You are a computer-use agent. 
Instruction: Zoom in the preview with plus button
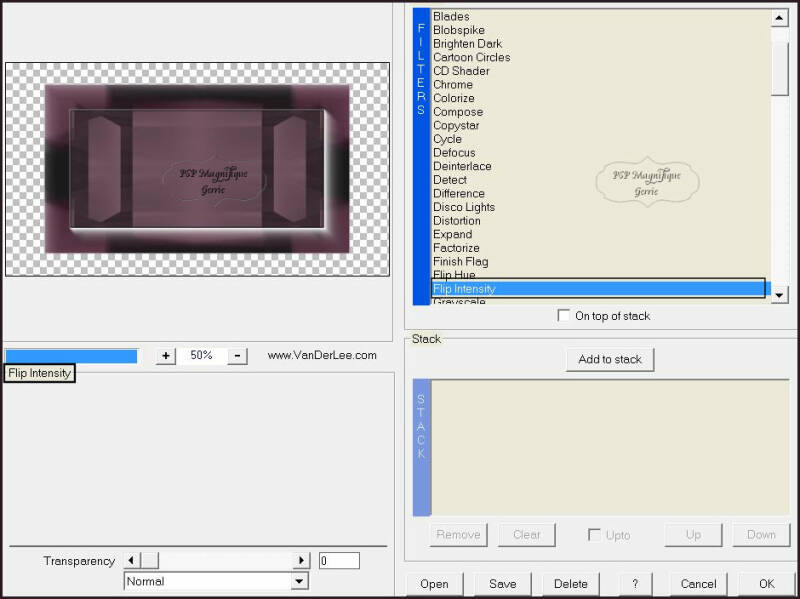[x=166, y=356]
